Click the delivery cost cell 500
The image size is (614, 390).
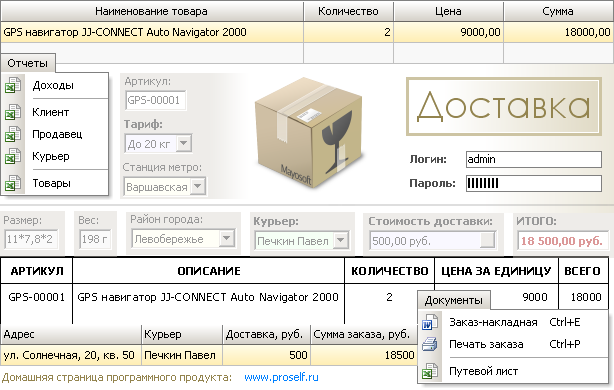coord(266,355)
